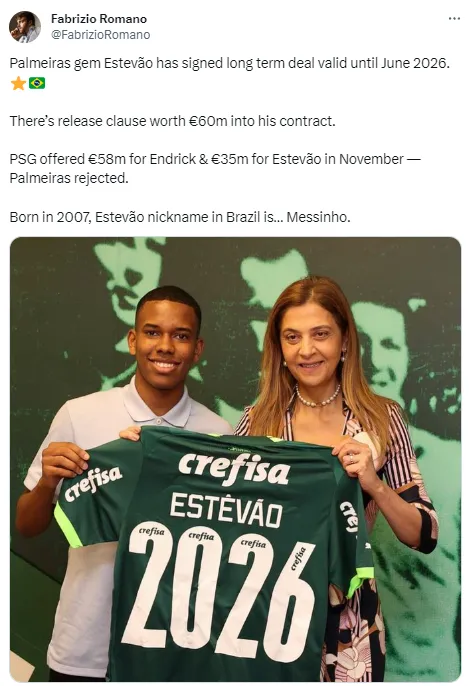Open Fabrizio Romano's profile avatar

tap(25, 27)
